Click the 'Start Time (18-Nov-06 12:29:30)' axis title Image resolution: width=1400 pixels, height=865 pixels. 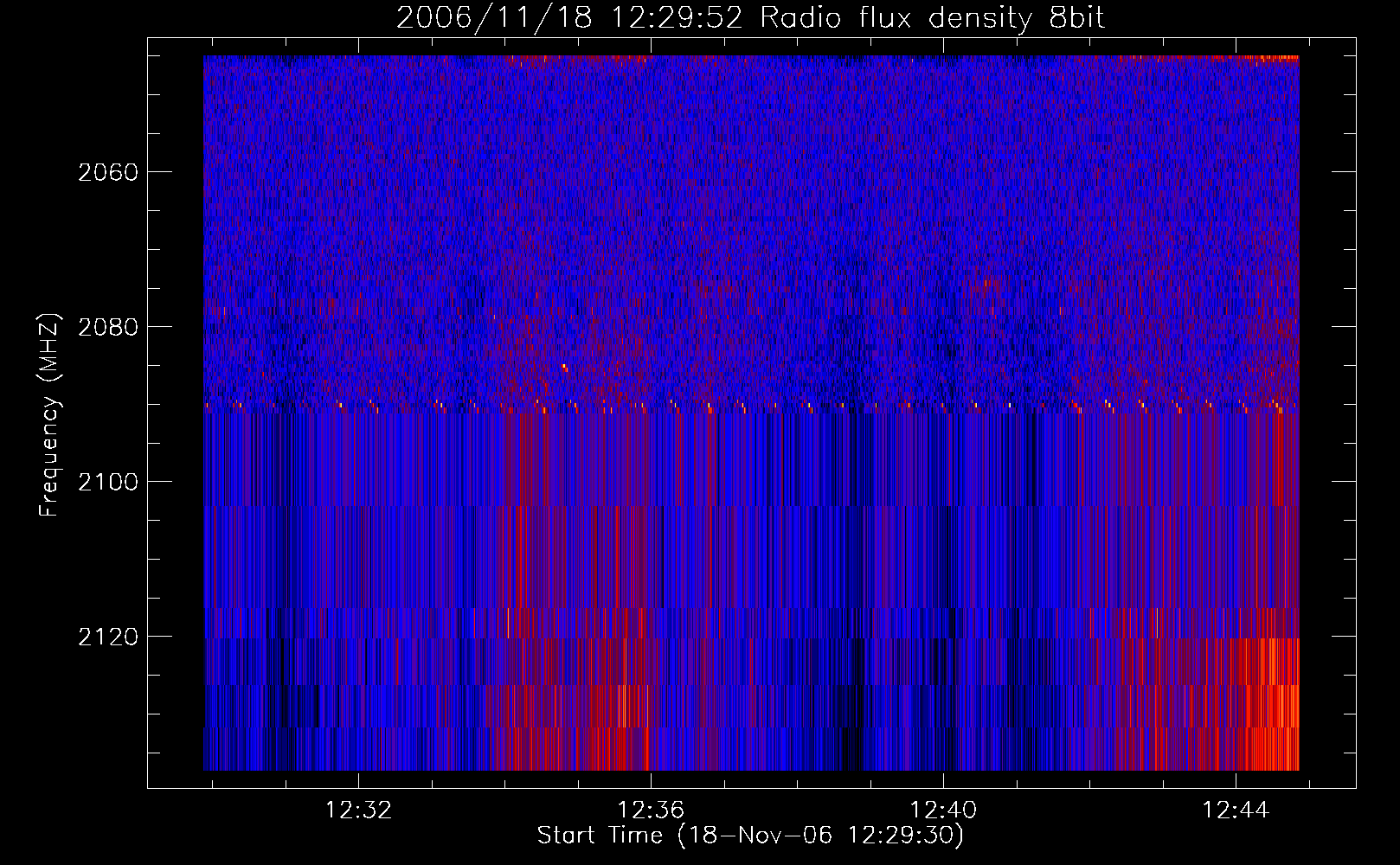tap(750, 836)
